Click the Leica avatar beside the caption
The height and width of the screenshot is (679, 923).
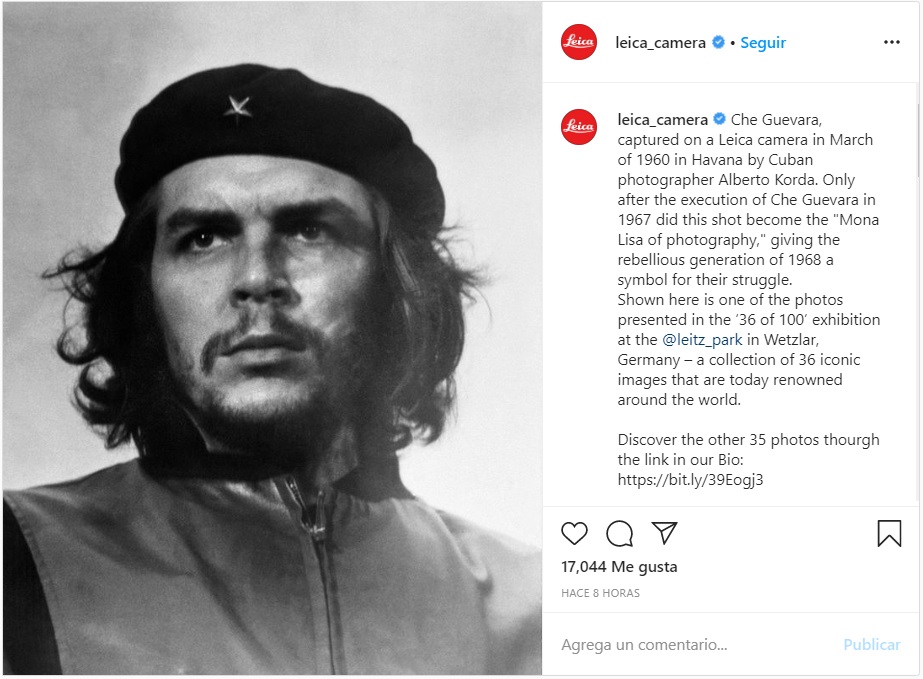pos(579,126)
